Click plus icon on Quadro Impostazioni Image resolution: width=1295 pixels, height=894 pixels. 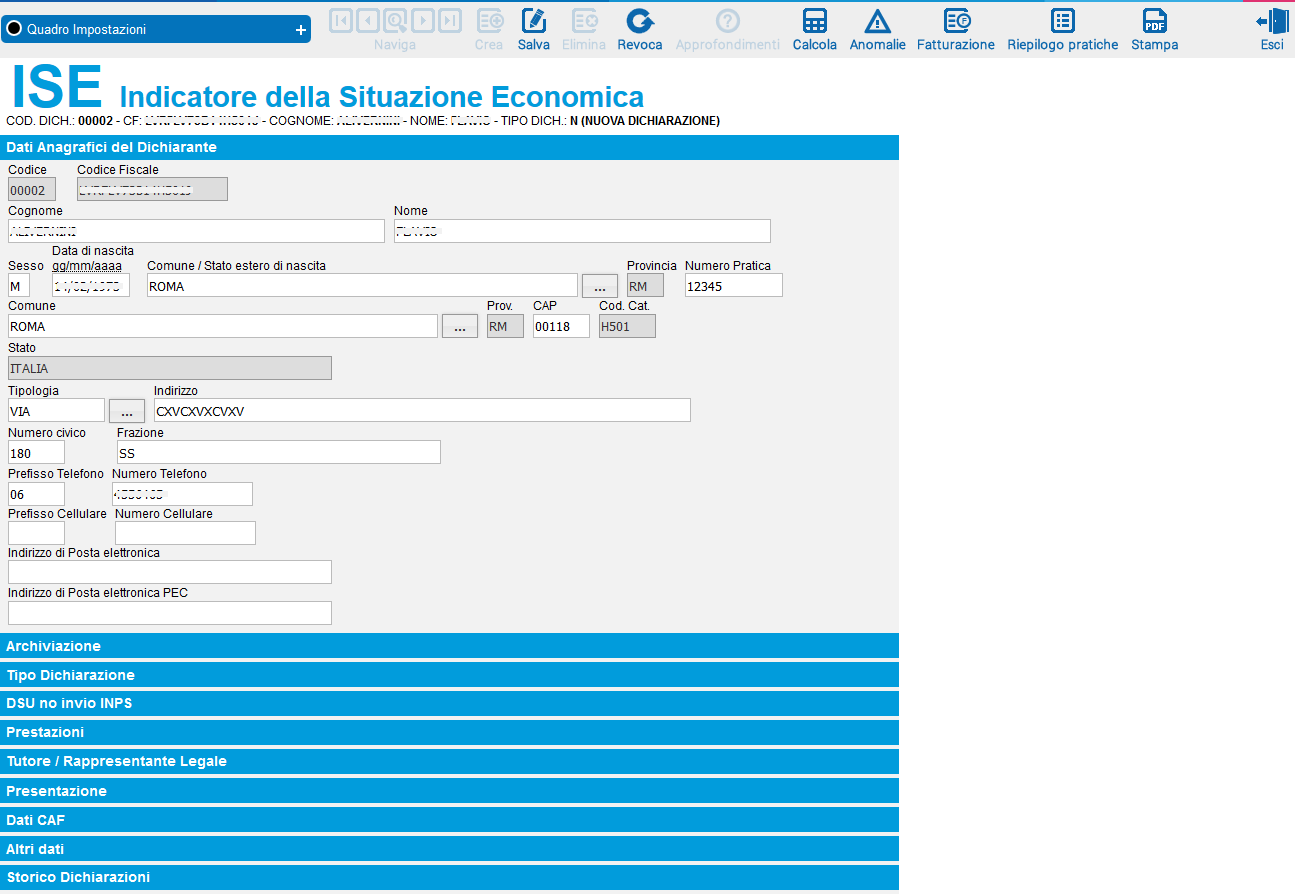tap(300, 30)
